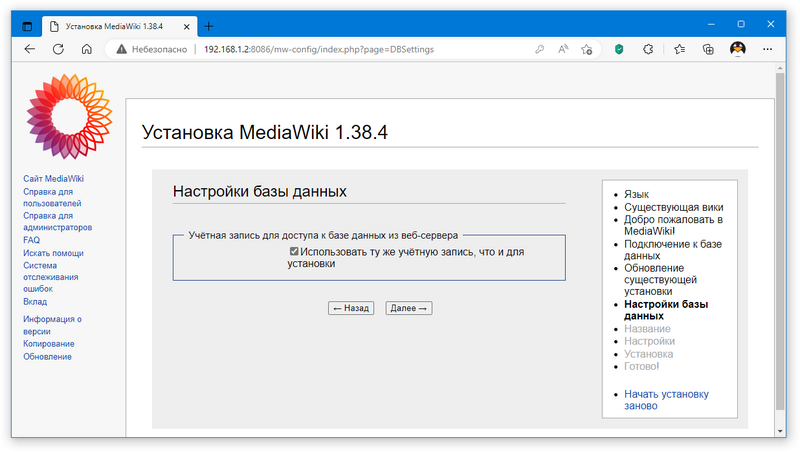
Task: Click the Небезопасно security warning icon
Action: click(x=121, y=49)
